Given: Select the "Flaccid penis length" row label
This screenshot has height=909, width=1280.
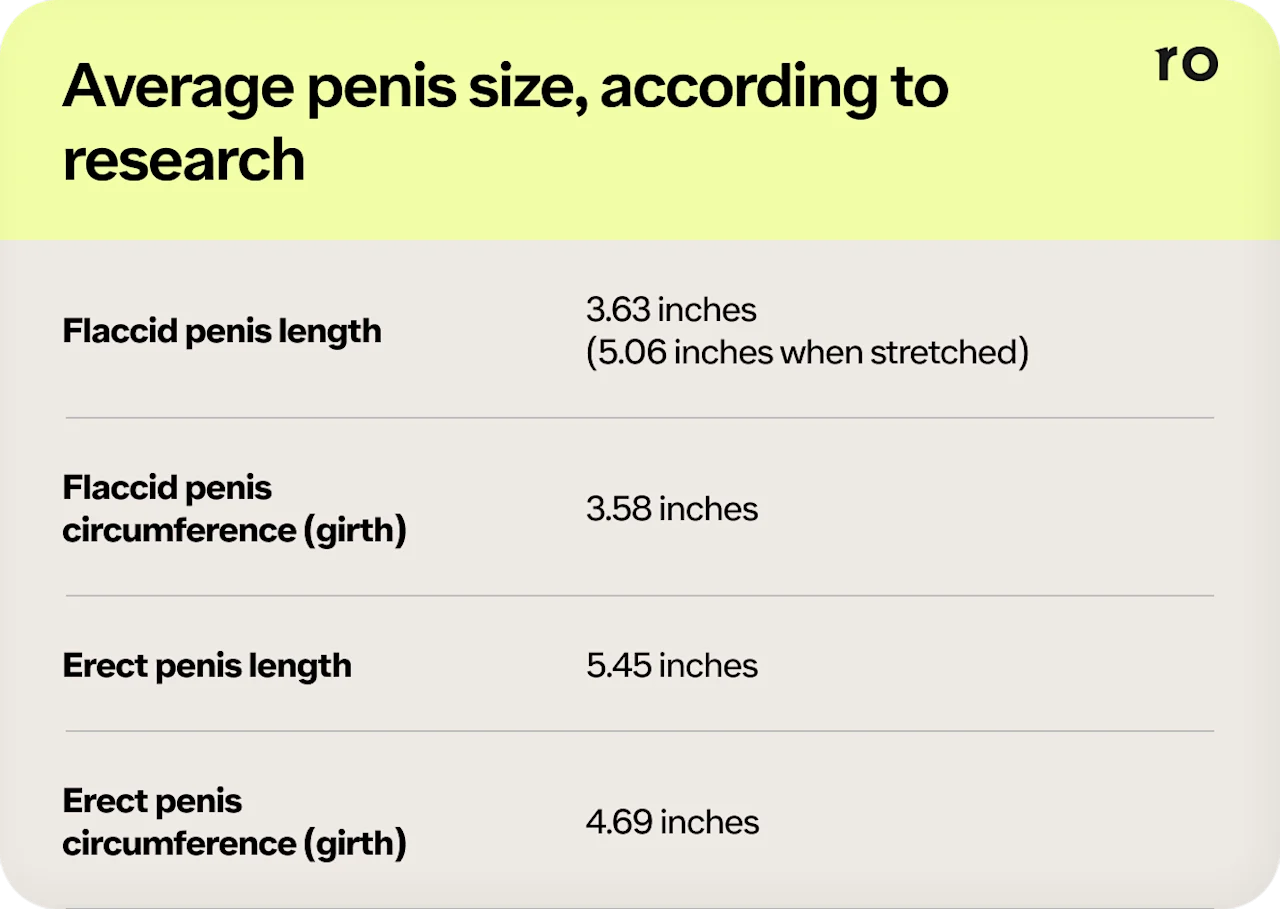Looking at the screenshot, I should coord(222,331).
